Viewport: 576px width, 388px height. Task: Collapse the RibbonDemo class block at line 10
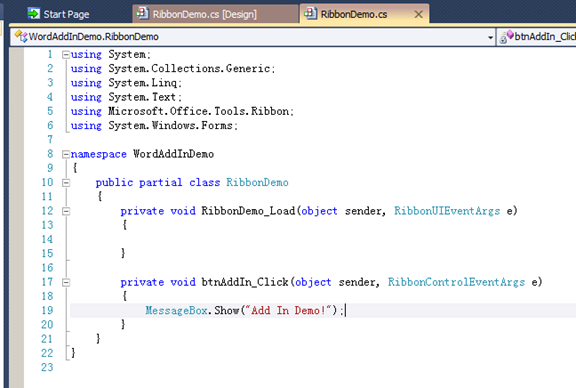pos(66,183)
